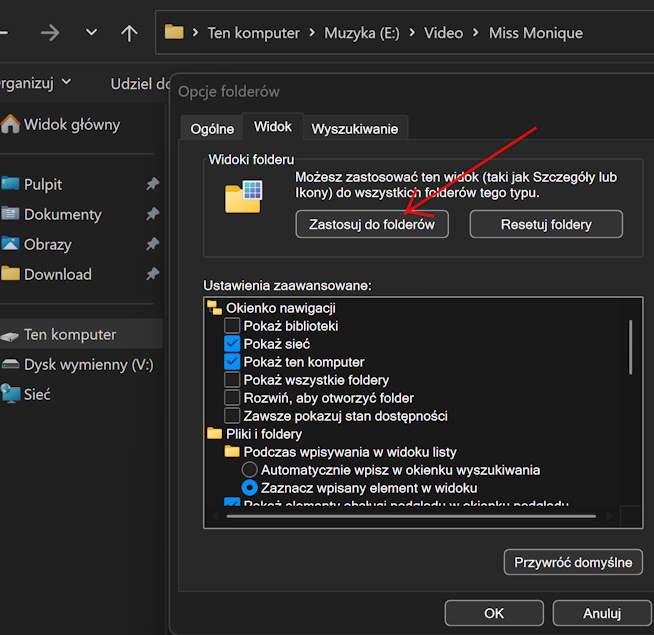654x635 pixels.
Task: Click the advanced settings vertical scrollbar
Action: [x=630, y=345]
